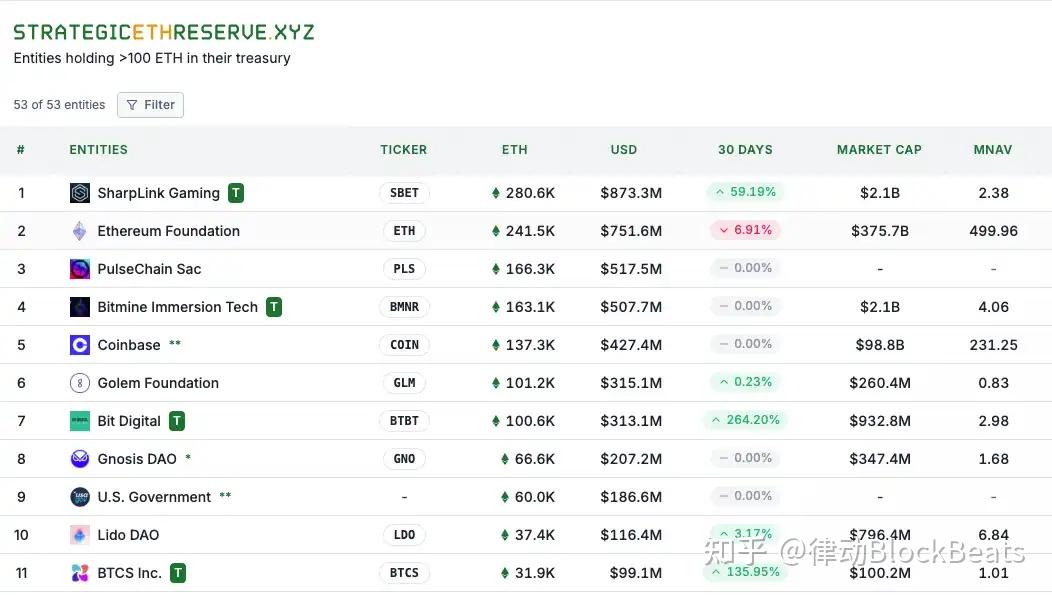Open the Bitmine Immersion Tech entity link
Viewport: 1052px width, 595px height.
pos(177,307)
